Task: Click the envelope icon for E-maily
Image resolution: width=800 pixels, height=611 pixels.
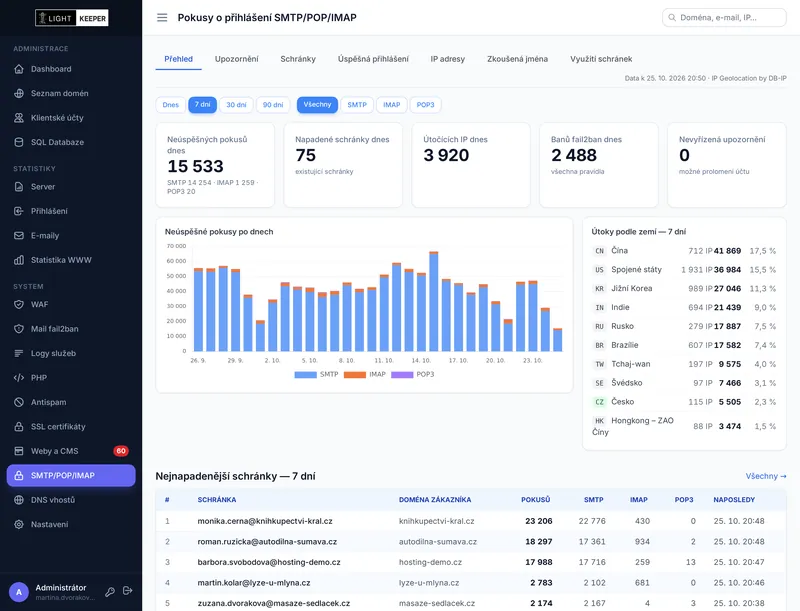Action: (19, 236)
